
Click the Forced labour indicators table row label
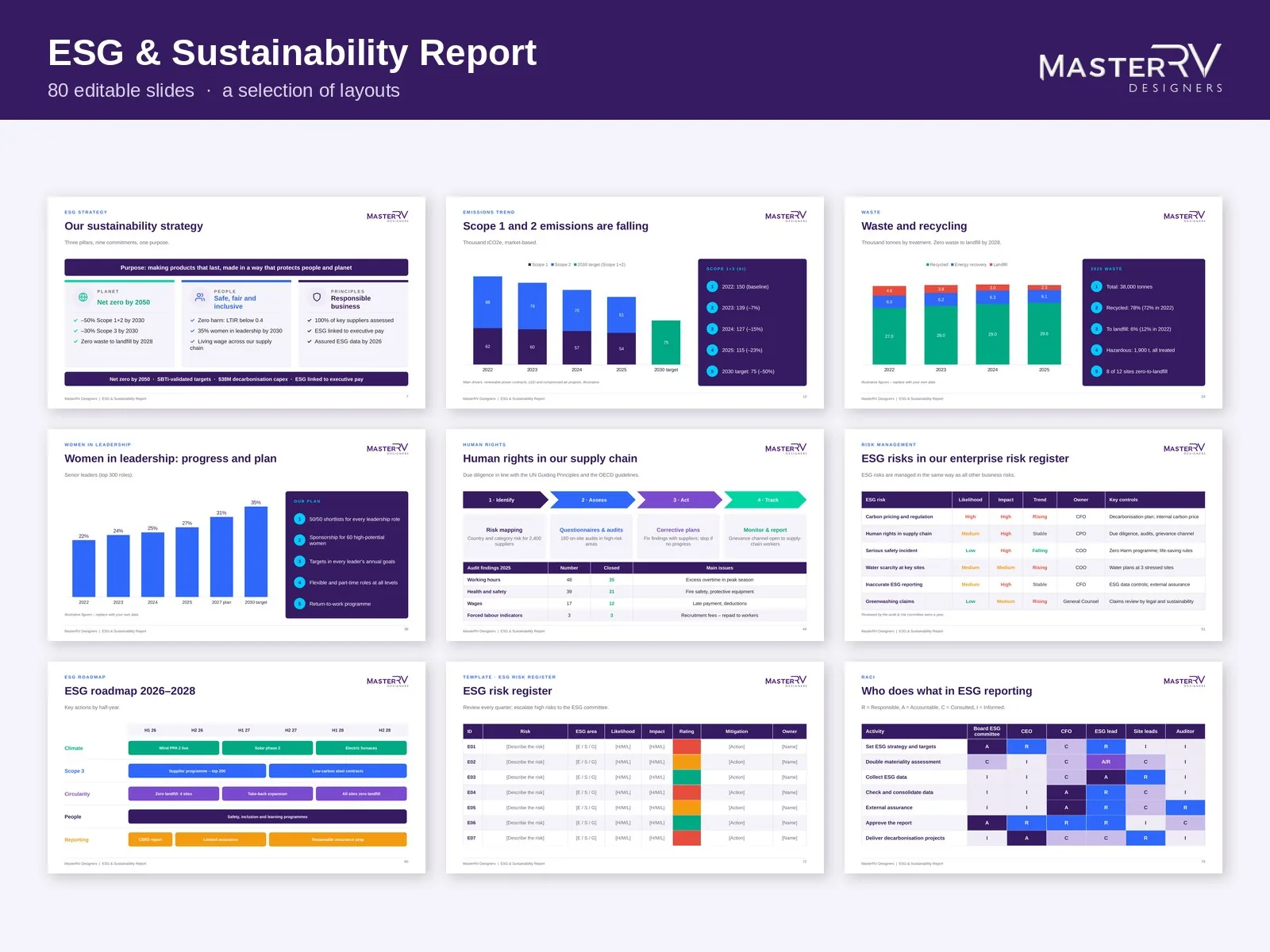coord(495,616)
